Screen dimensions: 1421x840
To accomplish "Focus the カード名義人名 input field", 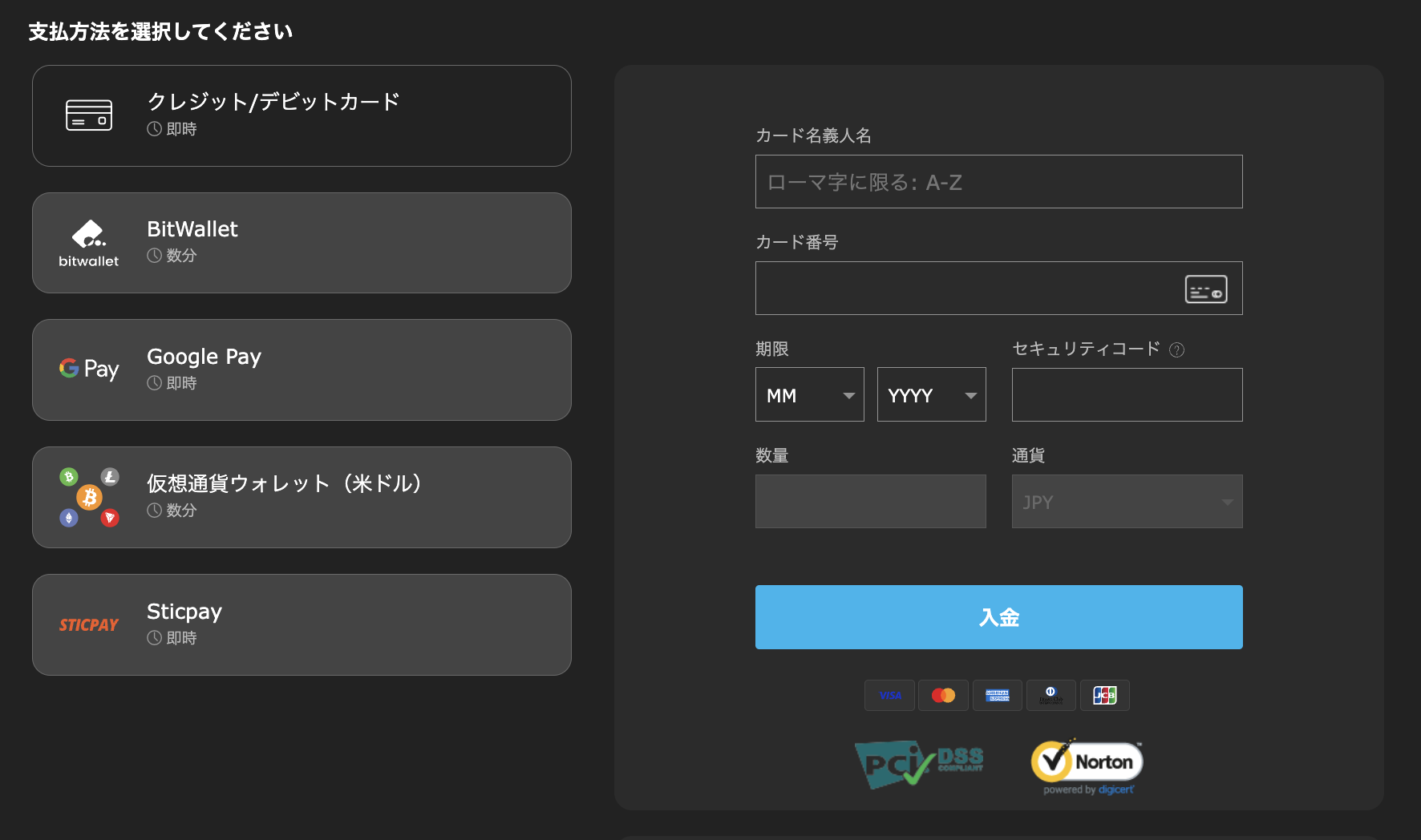I will [999, 182].
